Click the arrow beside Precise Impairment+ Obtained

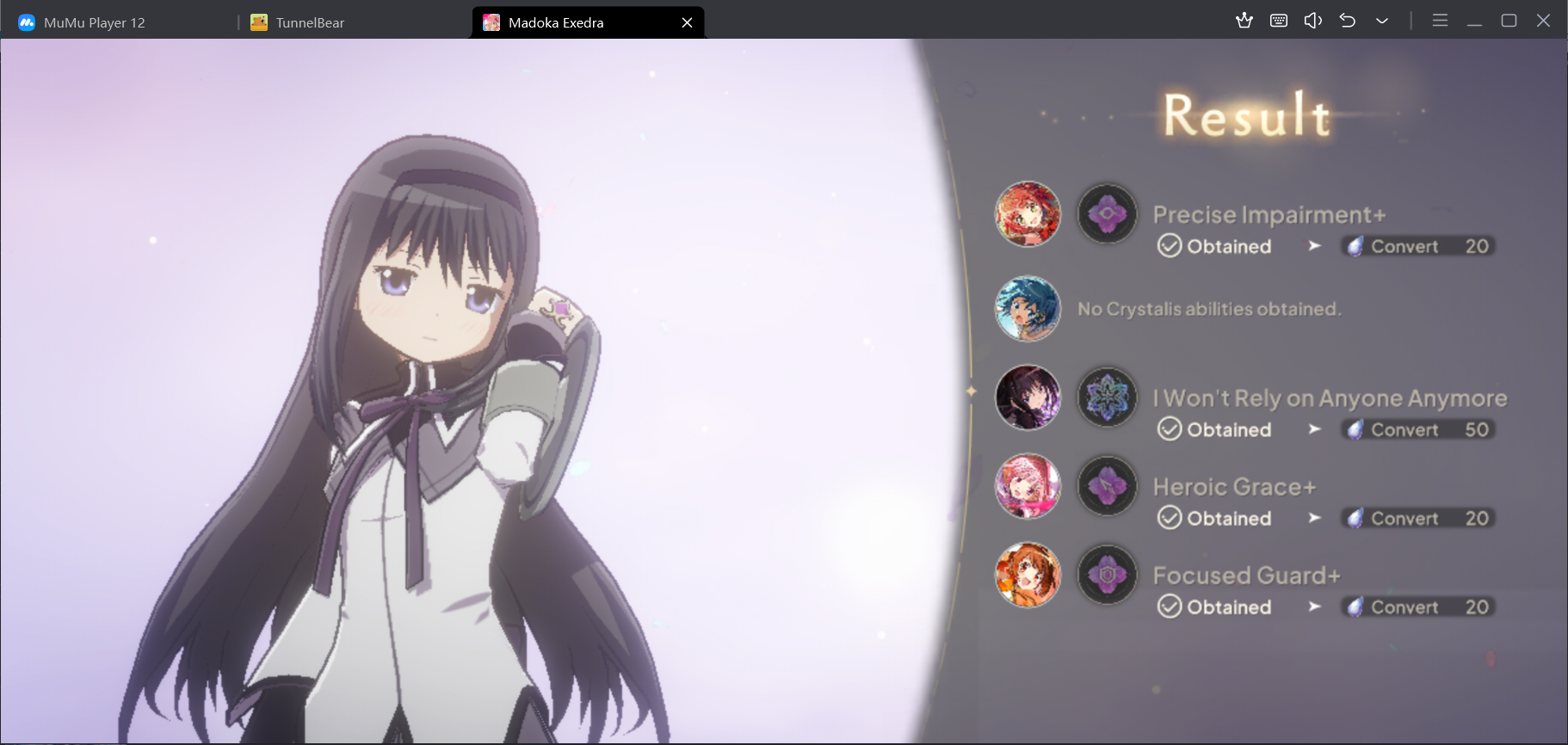click(1314, 246)
